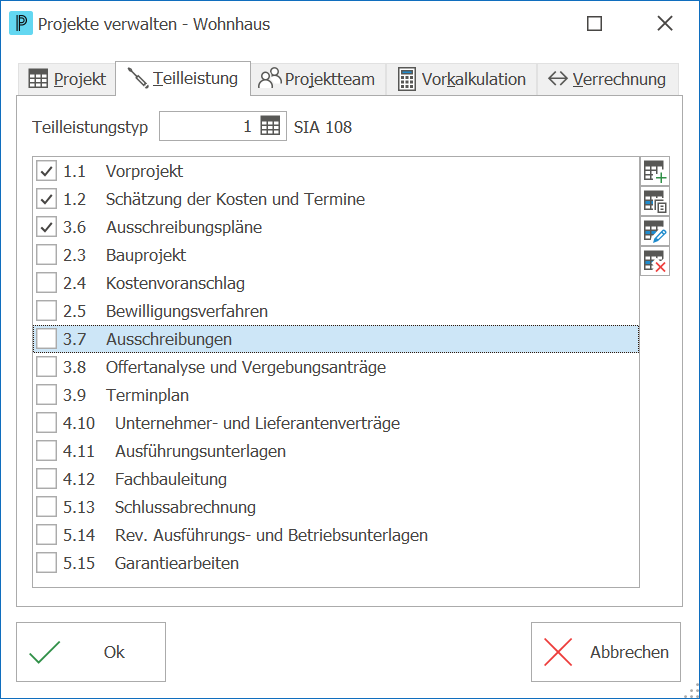Maximize the Projekte verwalten window
Viewport: 700px width, 699px height.
coord(594,24)
